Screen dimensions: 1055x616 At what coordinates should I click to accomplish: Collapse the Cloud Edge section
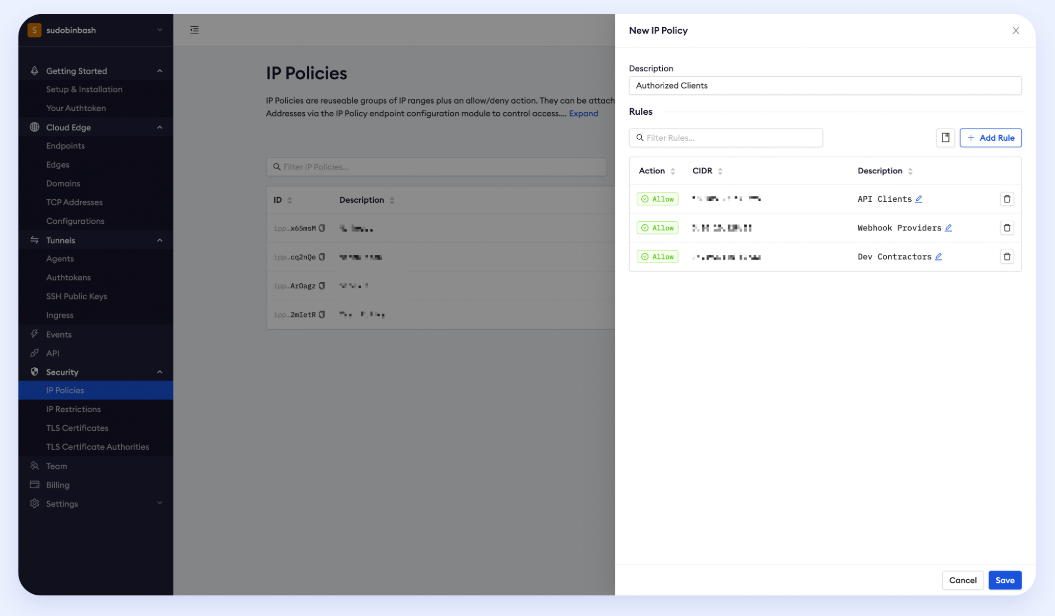coord(159,127)
